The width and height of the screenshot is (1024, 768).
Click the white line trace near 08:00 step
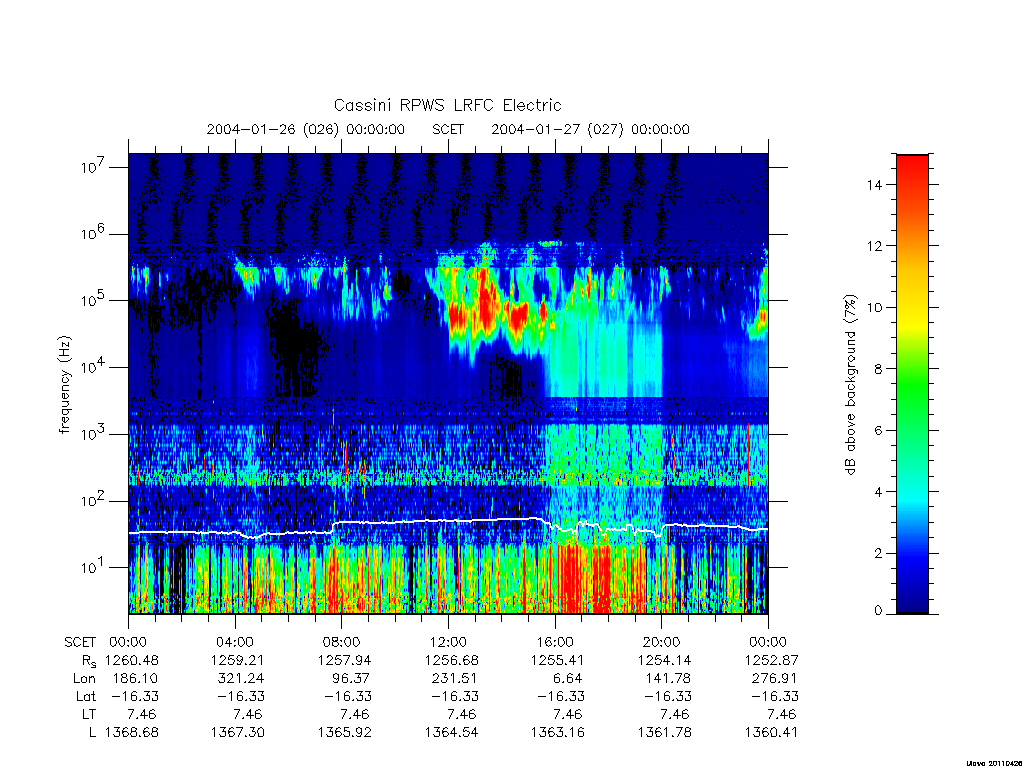click(x=333, y=526)
